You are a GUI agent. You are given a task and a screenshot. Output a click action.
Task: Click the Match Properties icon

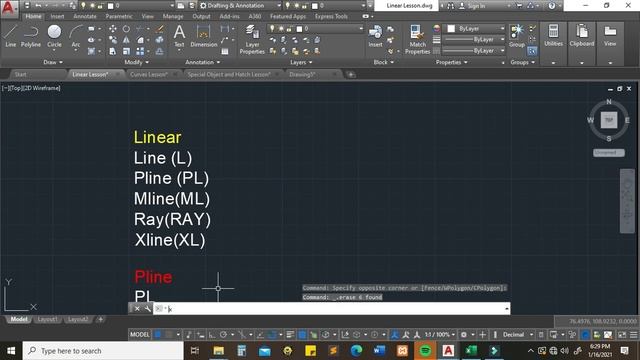coord(417,39)
